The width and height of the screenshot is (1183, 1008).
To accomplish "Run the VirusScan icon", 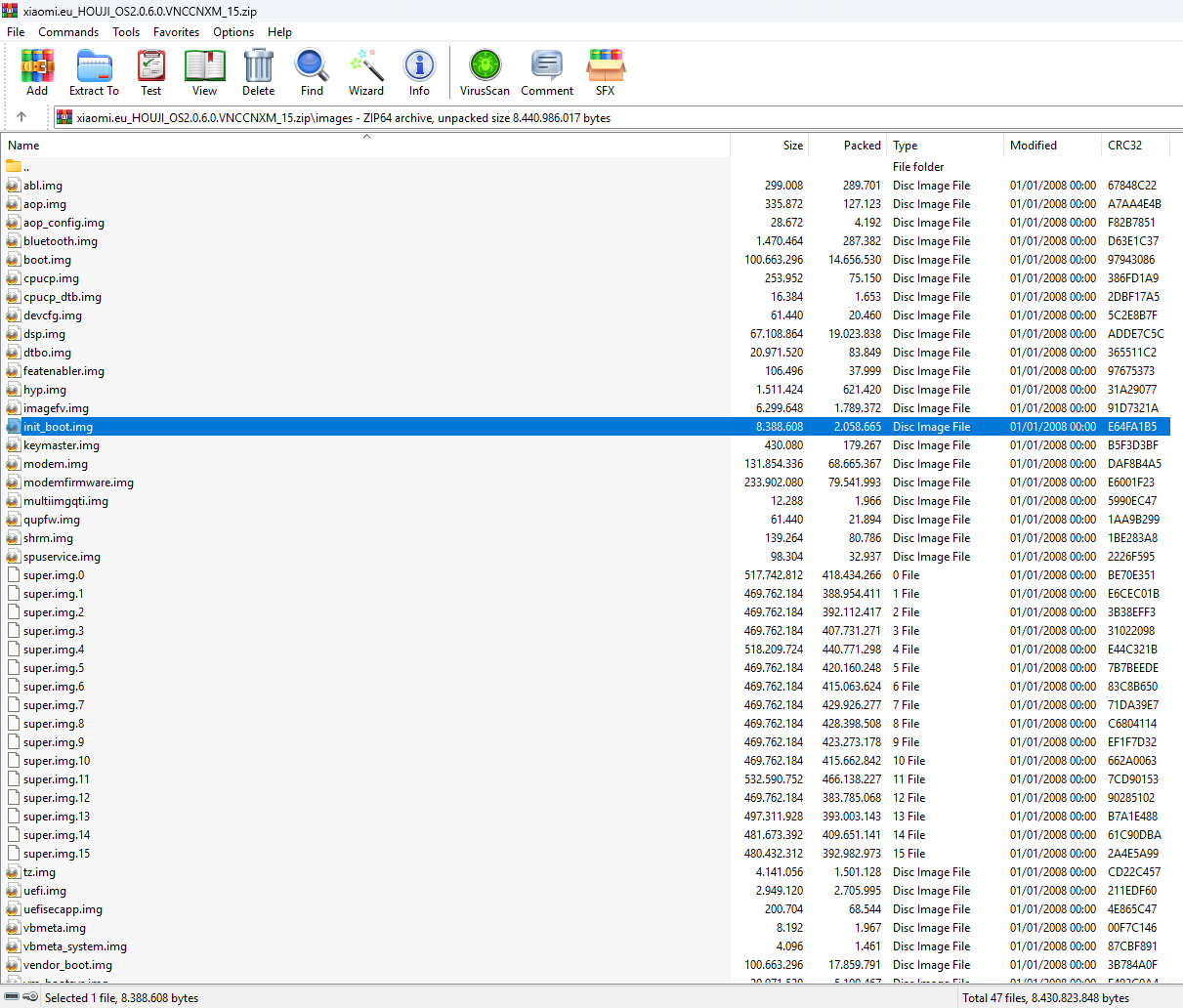I will (485, 66).
